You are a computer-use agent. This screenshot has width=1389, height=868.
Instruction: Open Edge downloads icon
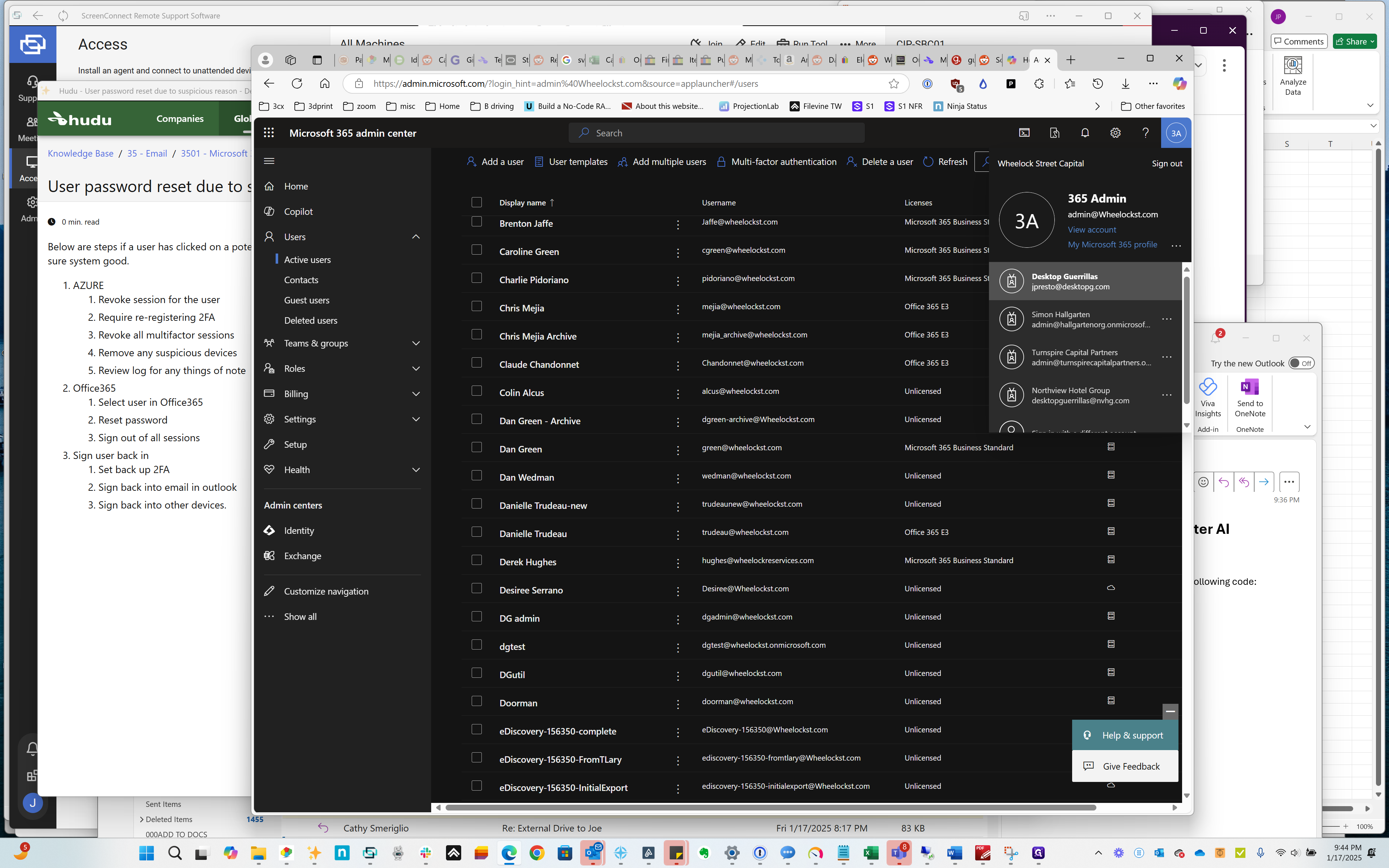[1126, 84]
